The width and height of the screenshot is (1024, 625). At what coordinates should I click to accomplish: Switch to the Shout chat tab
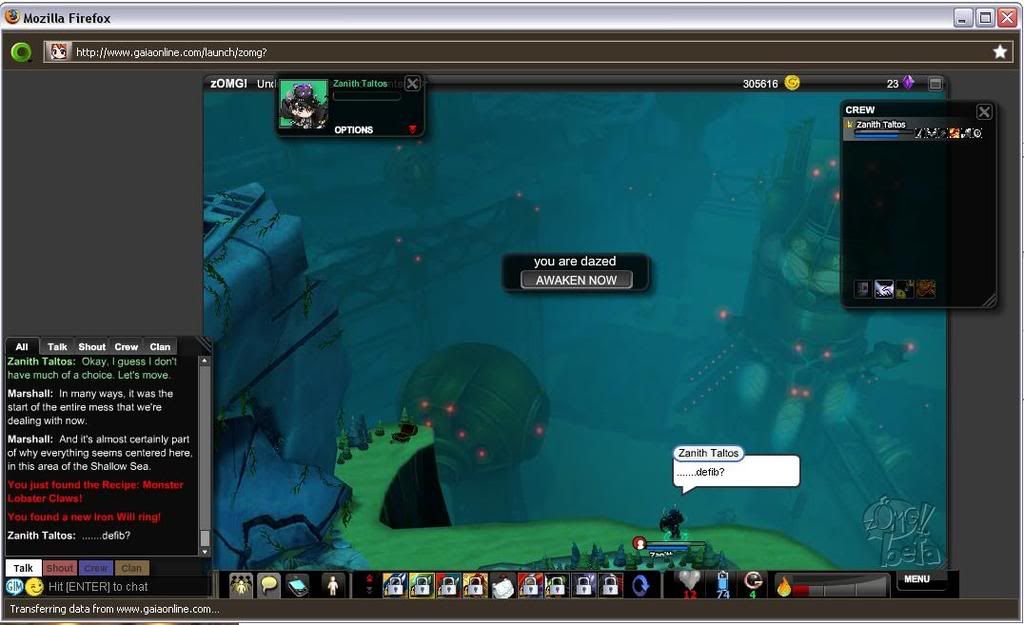coord(92,347)
